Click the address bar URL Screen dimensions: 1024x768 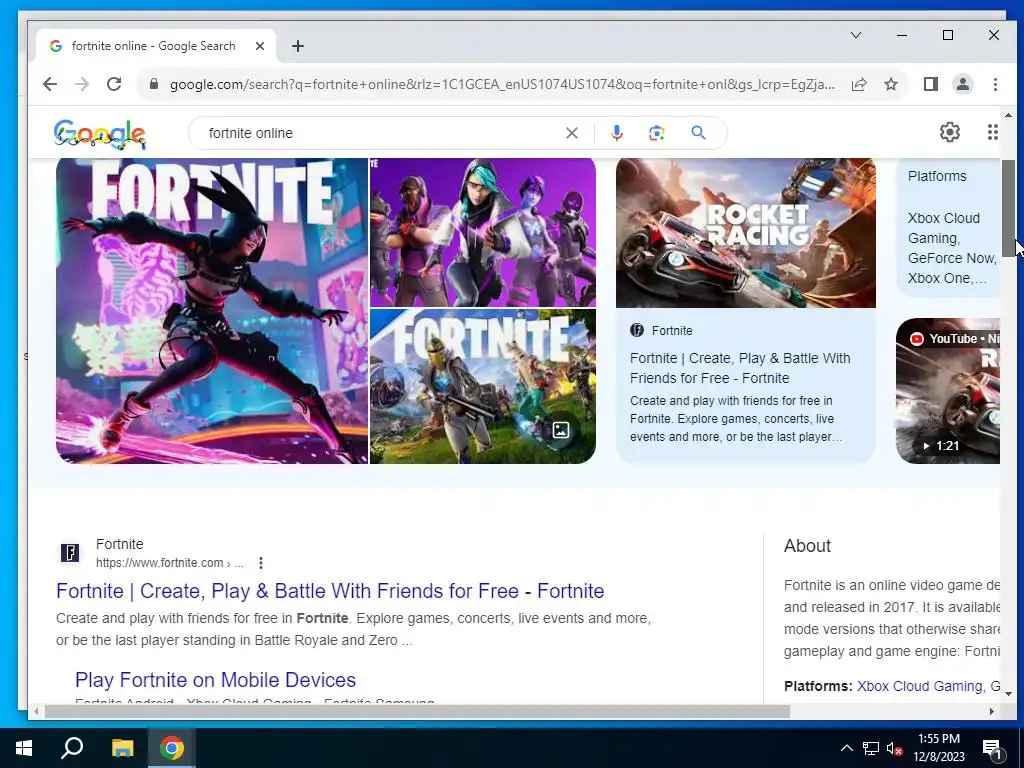click(x=502, y=84)
